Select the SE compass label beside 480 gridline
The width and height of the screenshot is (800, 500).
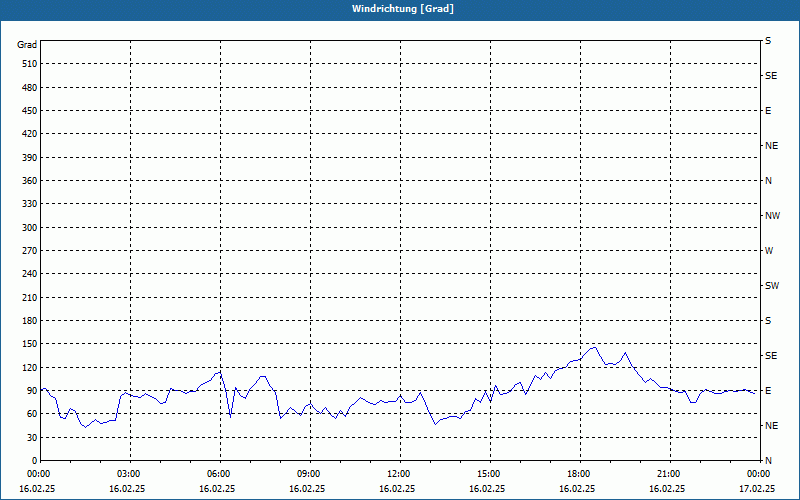click(x=771, y=76)
